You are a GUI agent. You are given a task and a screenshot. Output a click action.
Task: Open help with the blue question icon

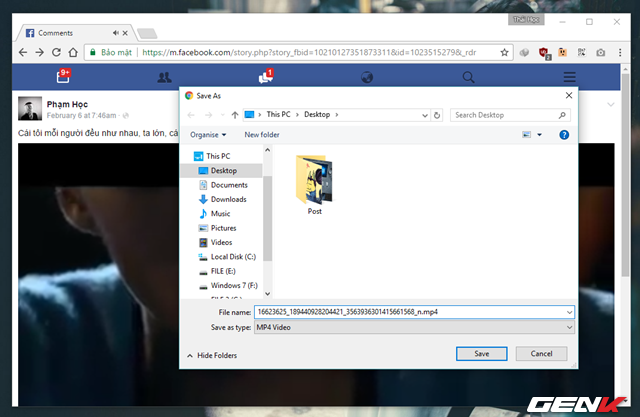564,135
